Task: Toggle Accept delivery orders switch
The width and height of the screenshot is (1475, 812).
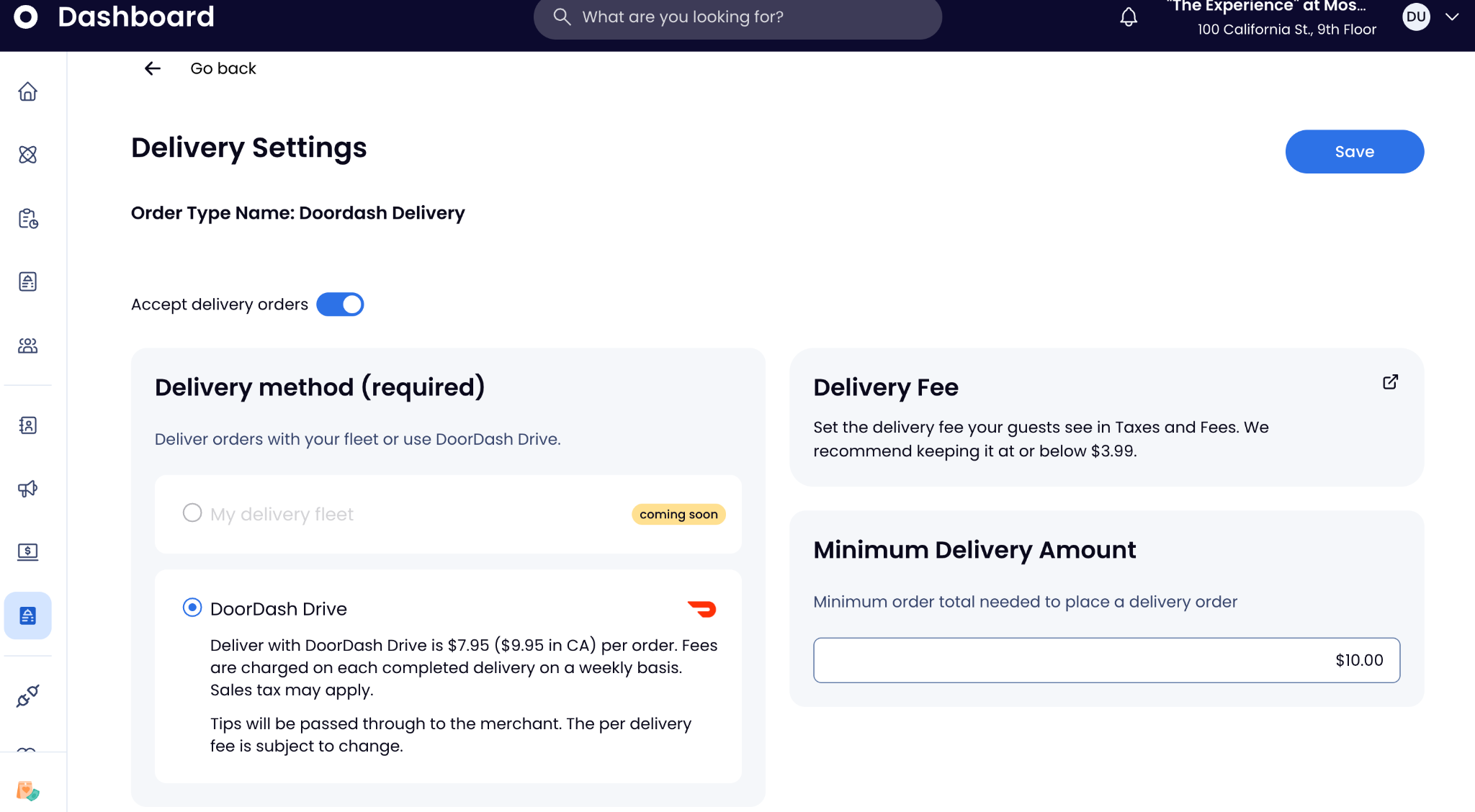Action: pos(340,304)
